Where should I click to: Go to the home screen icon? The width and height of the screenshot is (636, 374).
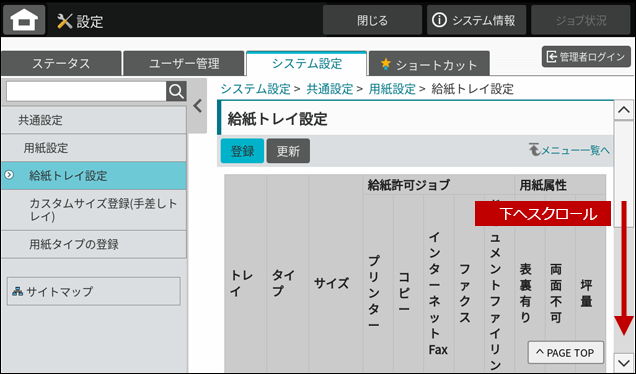pos(24,19)
